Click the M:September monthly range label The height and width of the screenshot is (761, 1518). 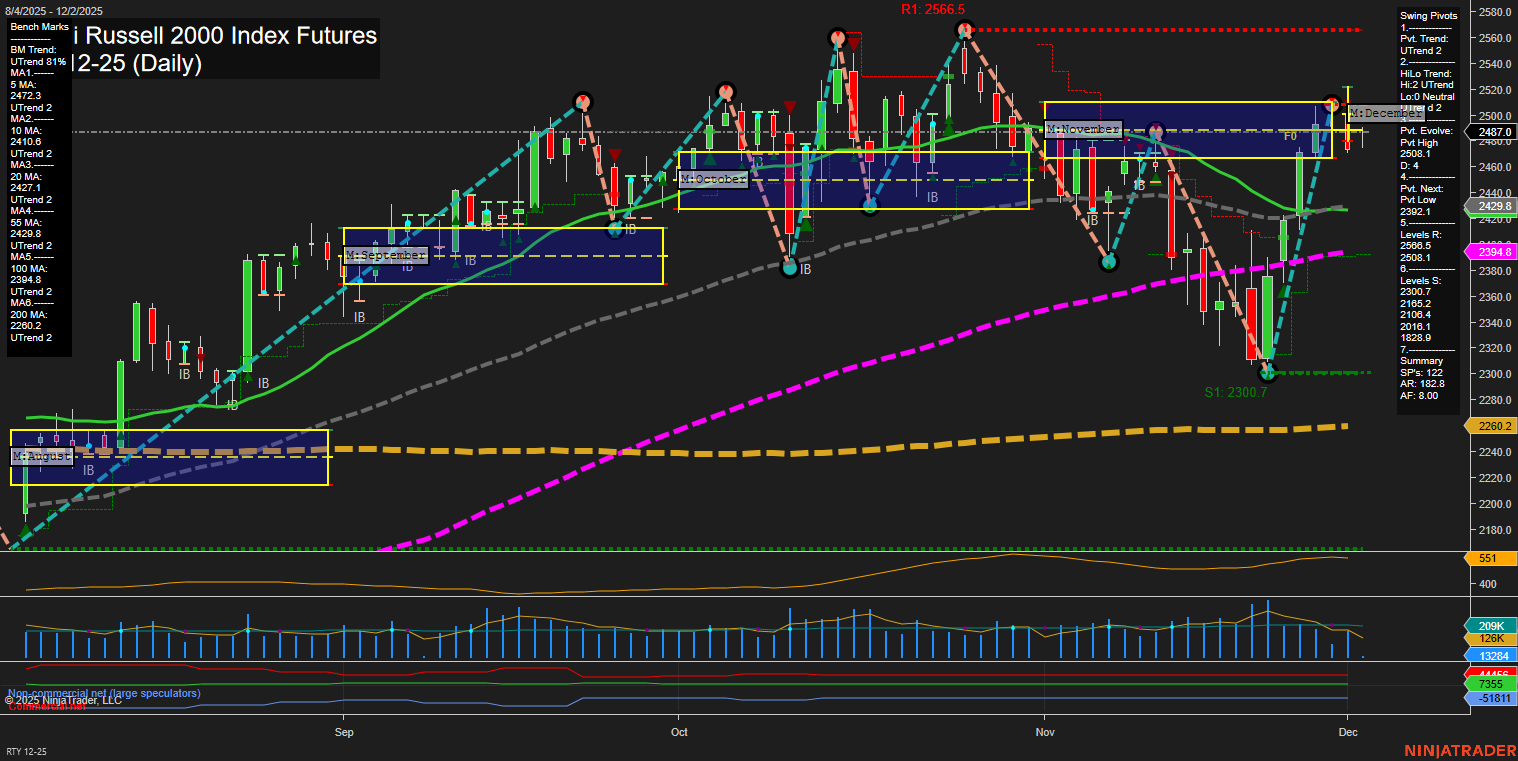pos(386,256)
